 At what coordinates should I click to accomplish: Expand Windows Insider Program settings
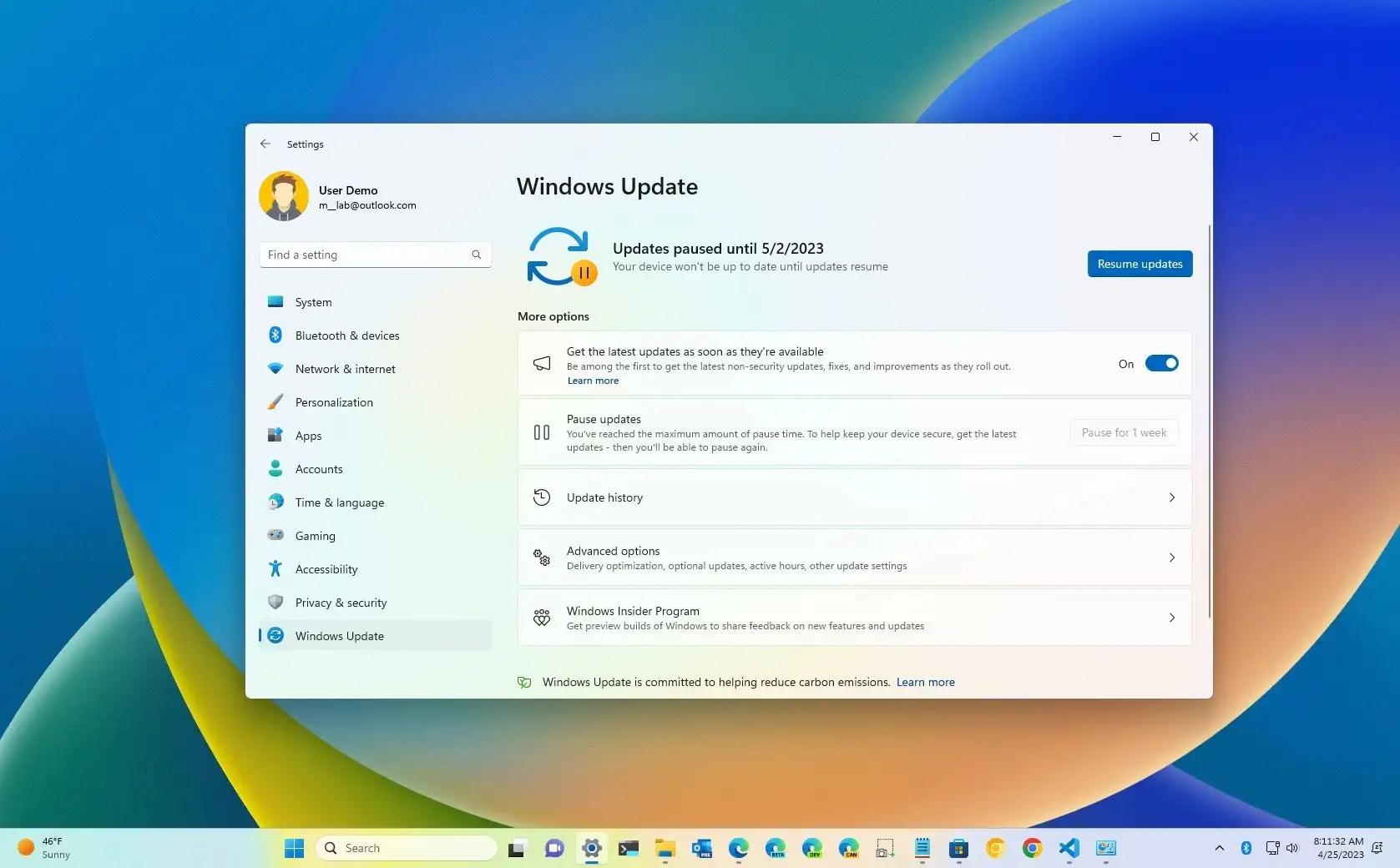click(x=1172, y=618)
